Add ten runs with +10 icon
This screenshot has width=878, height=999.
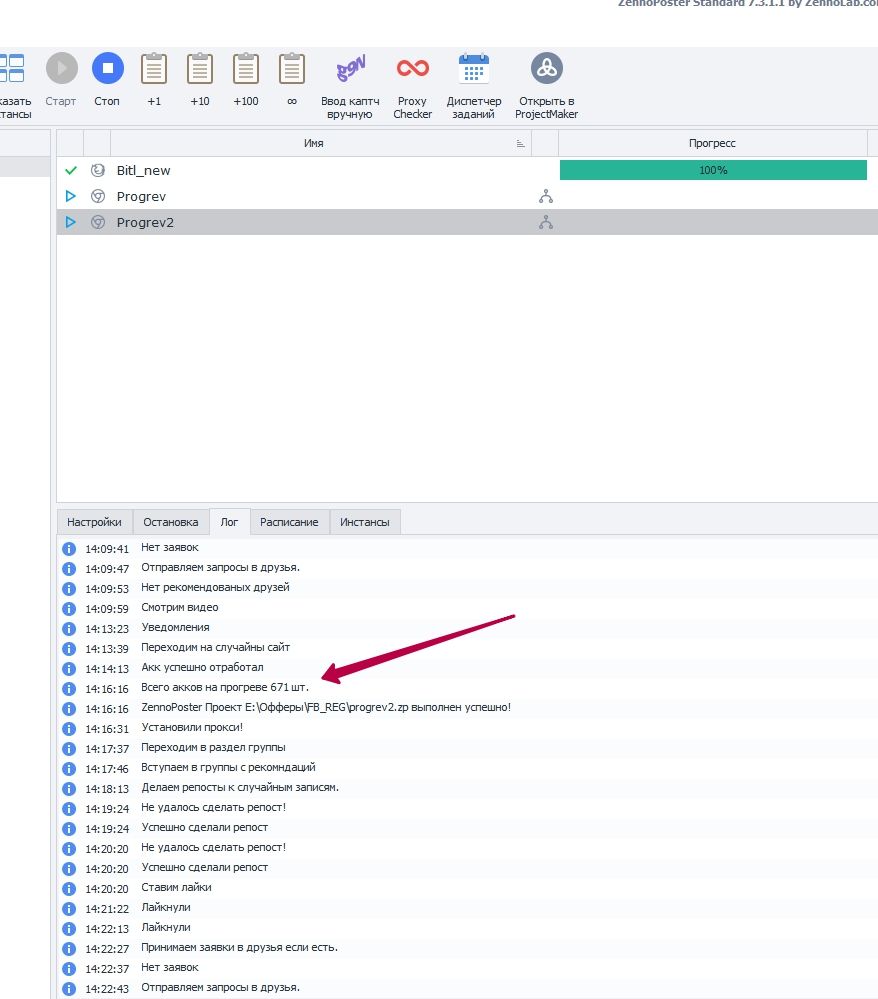click(x=199, y=68)
